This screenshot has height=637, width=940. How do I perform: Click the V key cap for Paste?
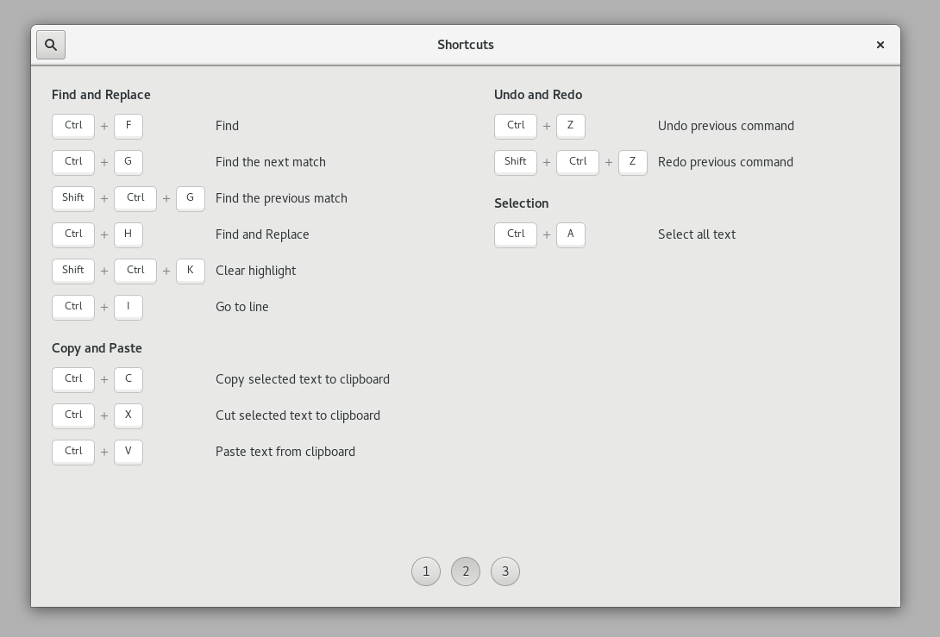click(x=128, y=452)
